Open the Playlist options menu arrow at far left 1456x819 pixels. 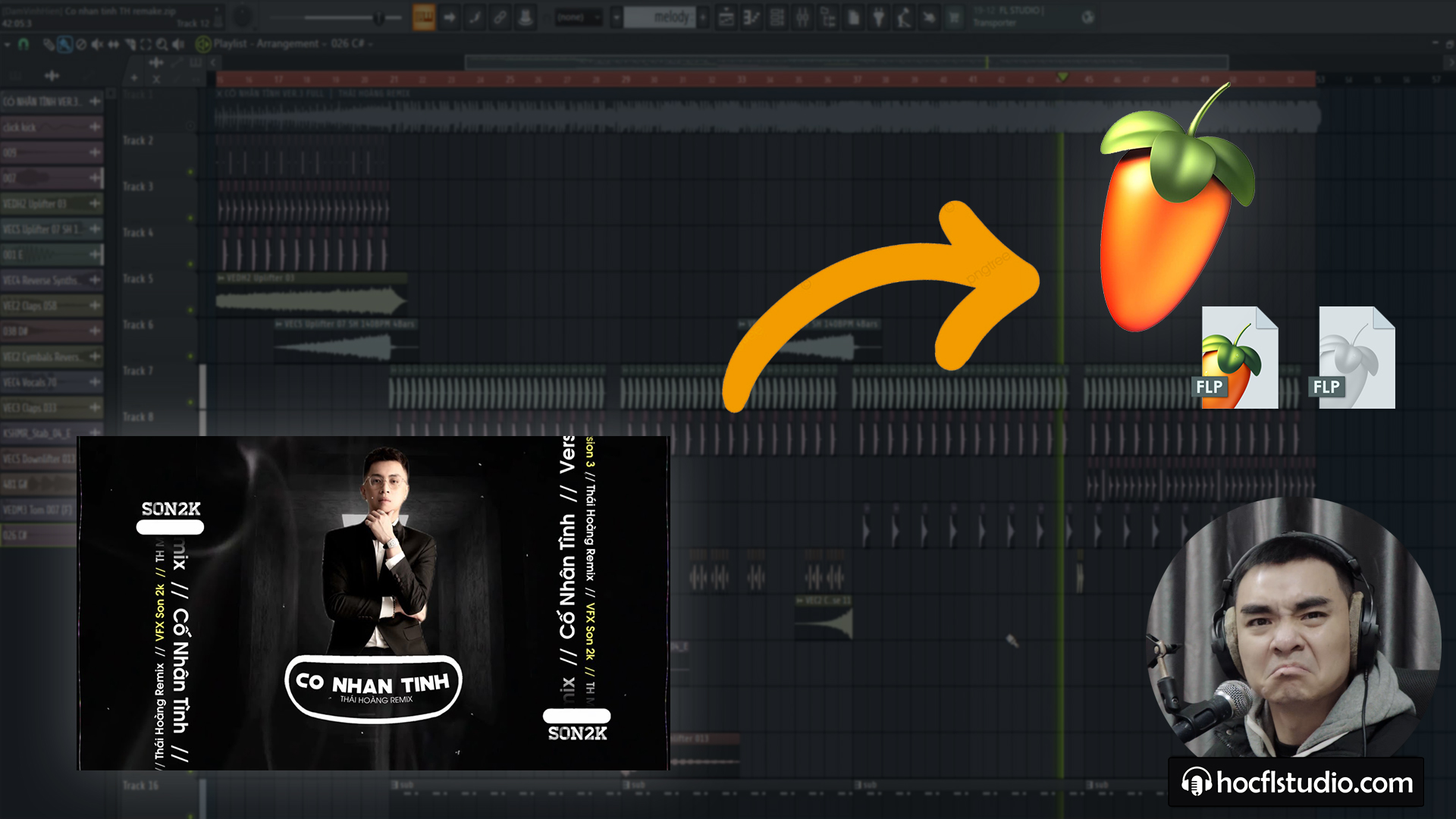click(8, 45)
